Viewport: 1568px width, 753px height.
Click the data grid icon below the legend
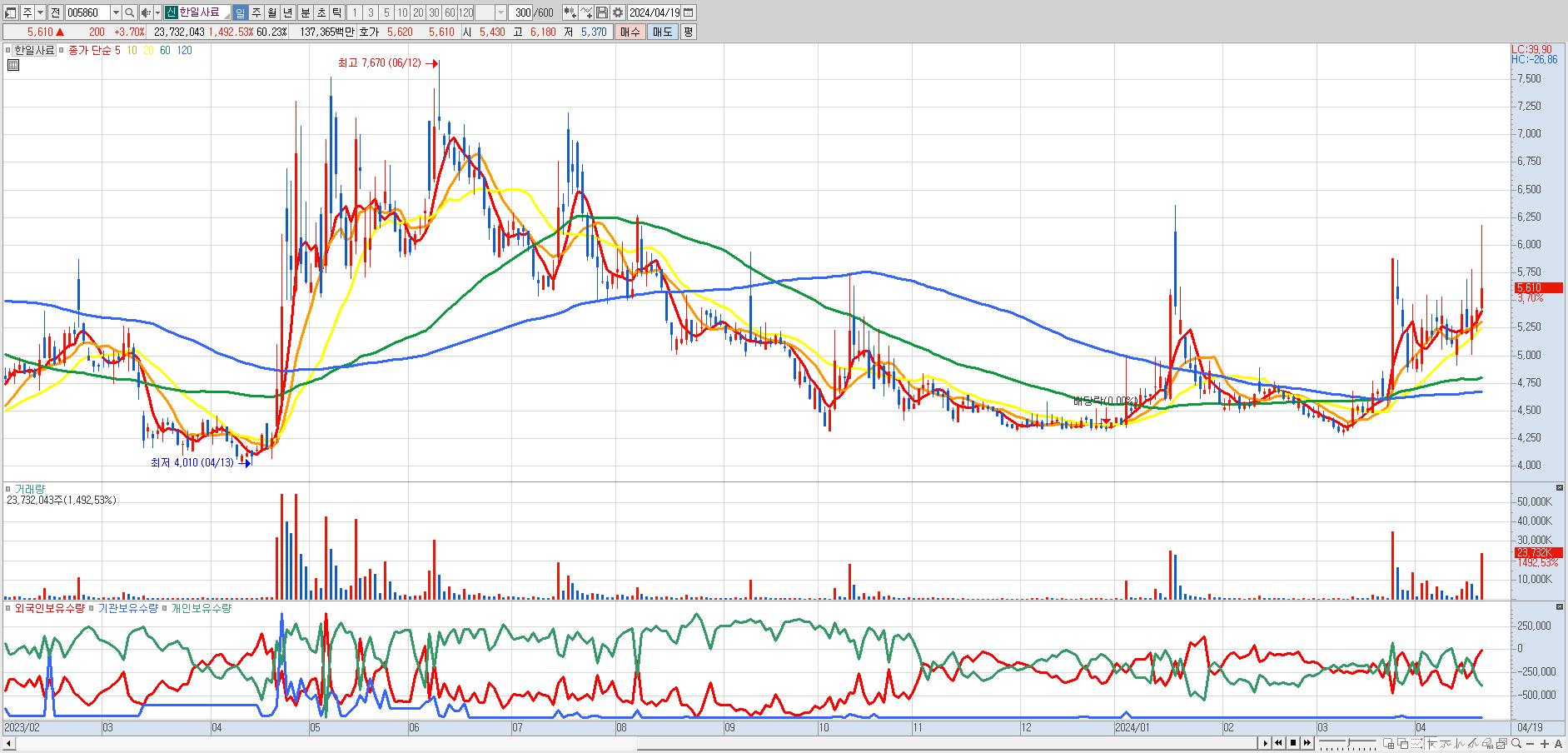[x=12, y=64]
